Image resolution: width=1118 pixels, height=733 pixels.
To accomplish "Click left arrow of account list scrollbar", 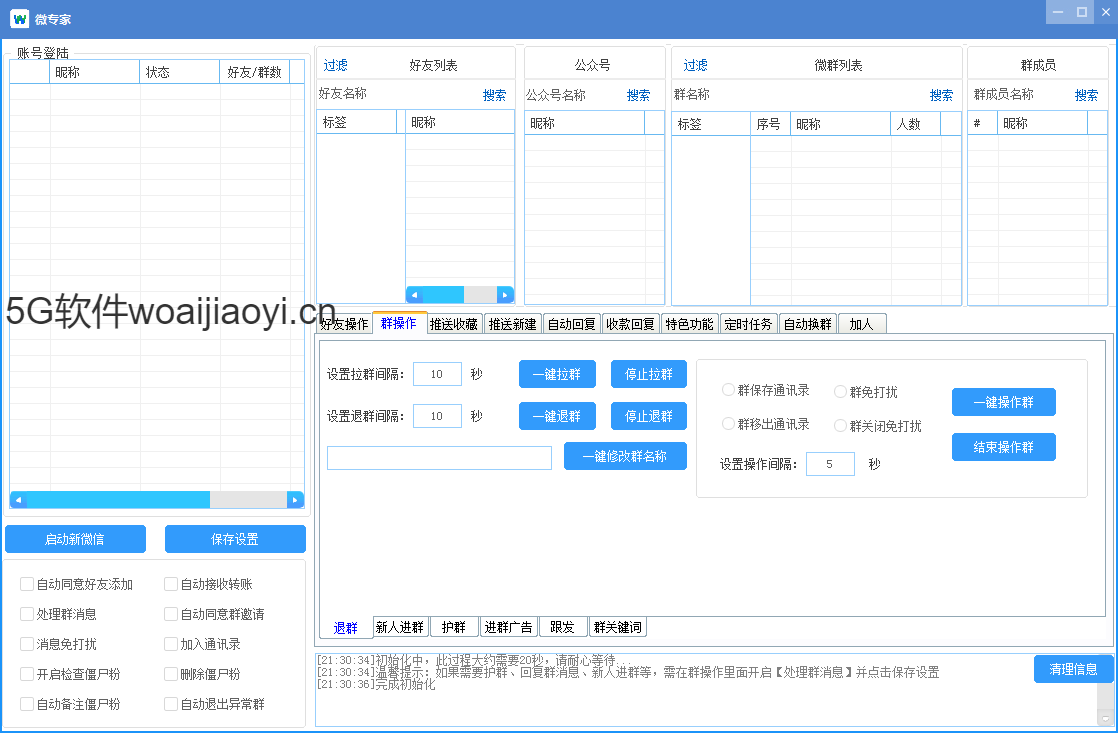I will point(18,500).
